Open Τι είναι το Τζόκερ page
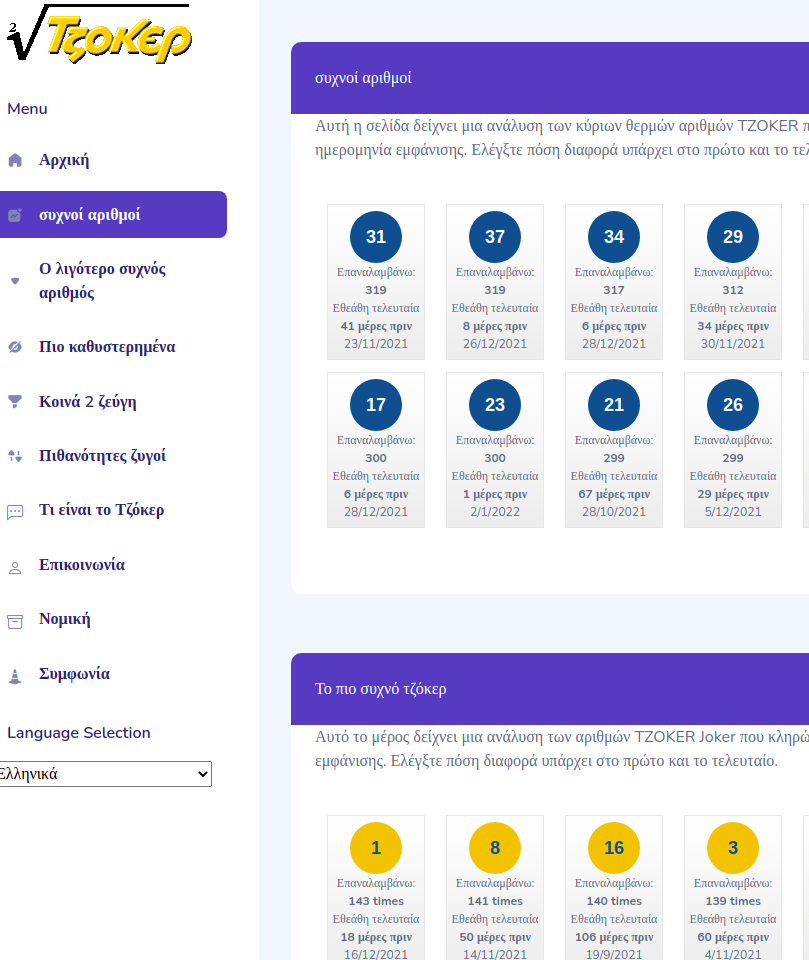 pyautogui.click(x=102, y=509)
